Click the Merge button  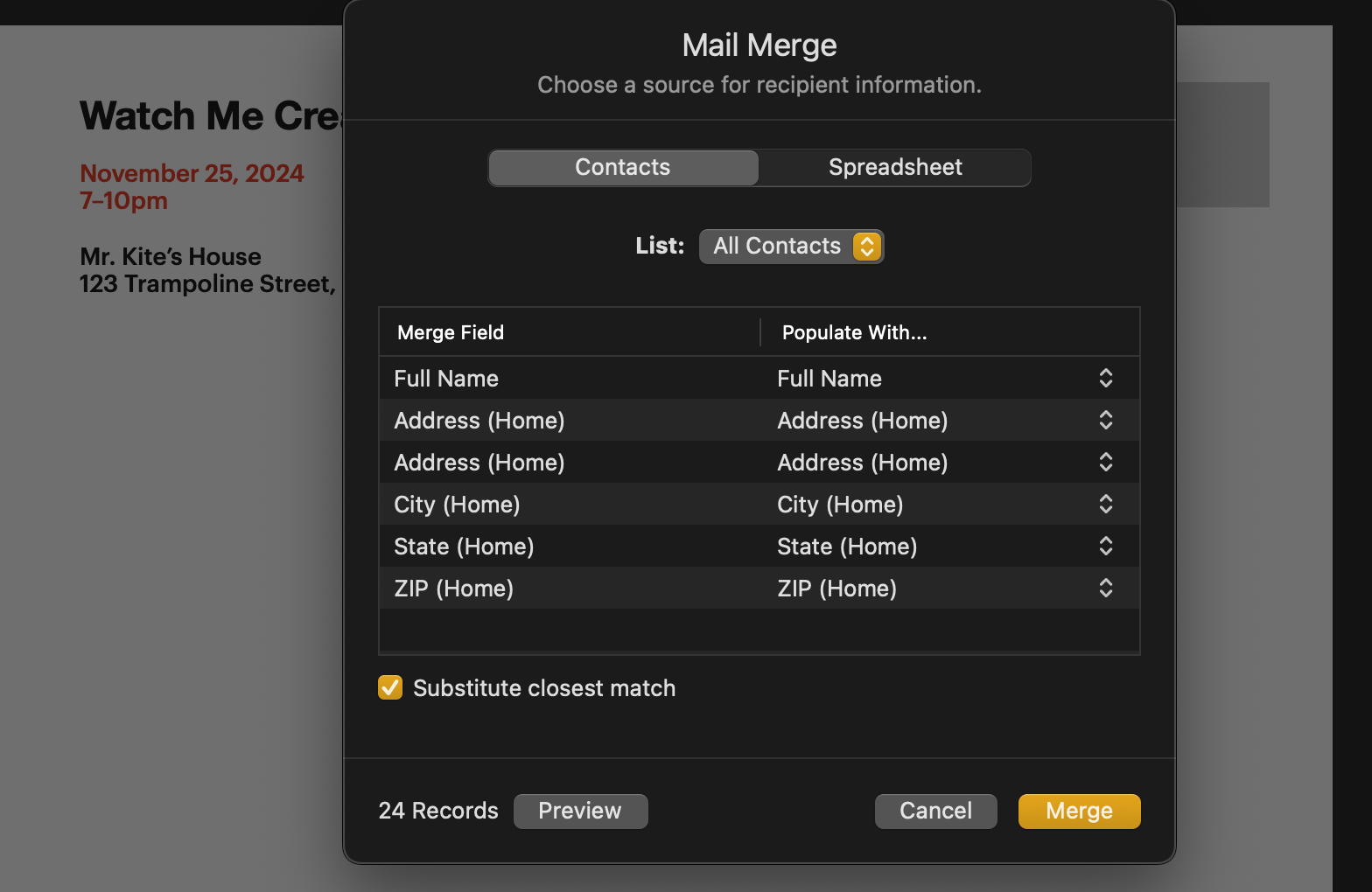click(1079, 811)
